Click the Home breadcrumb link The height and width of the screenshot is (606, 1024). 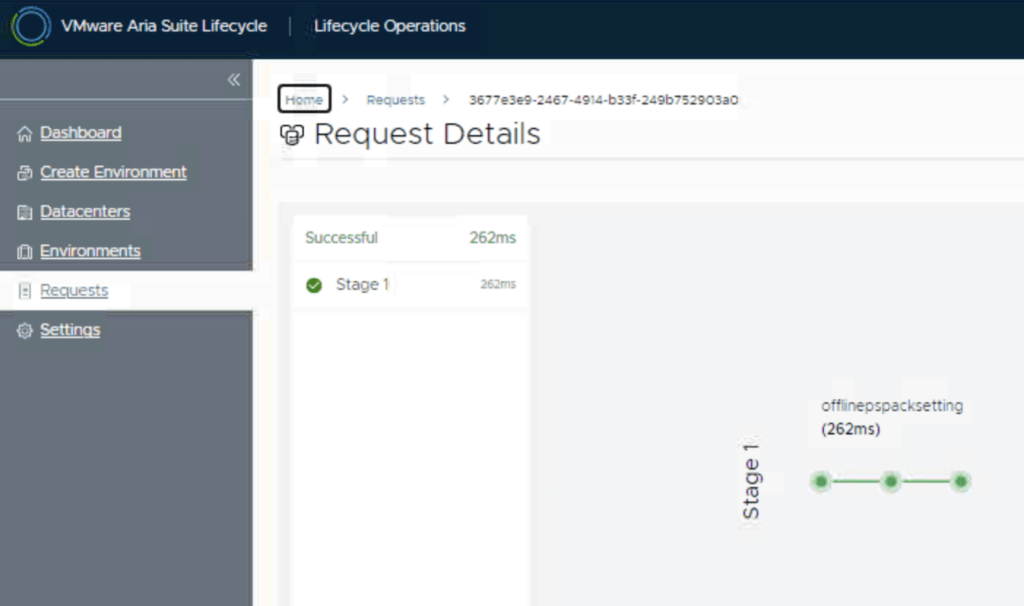tap(304, 100)
